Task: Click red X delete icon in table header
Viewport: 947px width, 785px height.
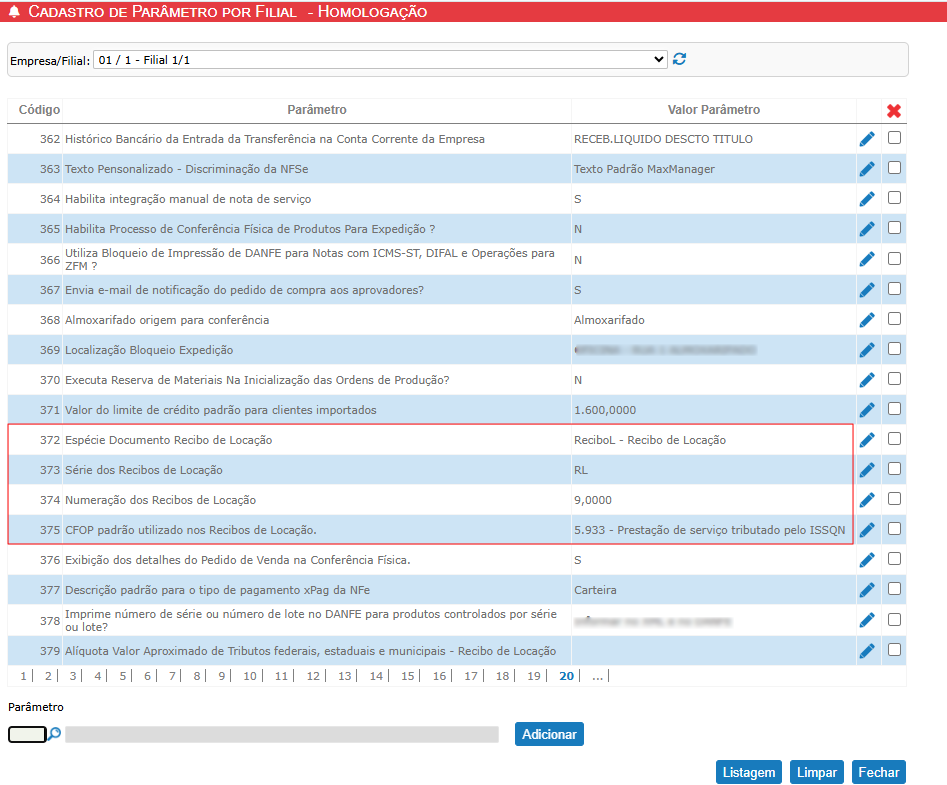Action: point(894,111)
